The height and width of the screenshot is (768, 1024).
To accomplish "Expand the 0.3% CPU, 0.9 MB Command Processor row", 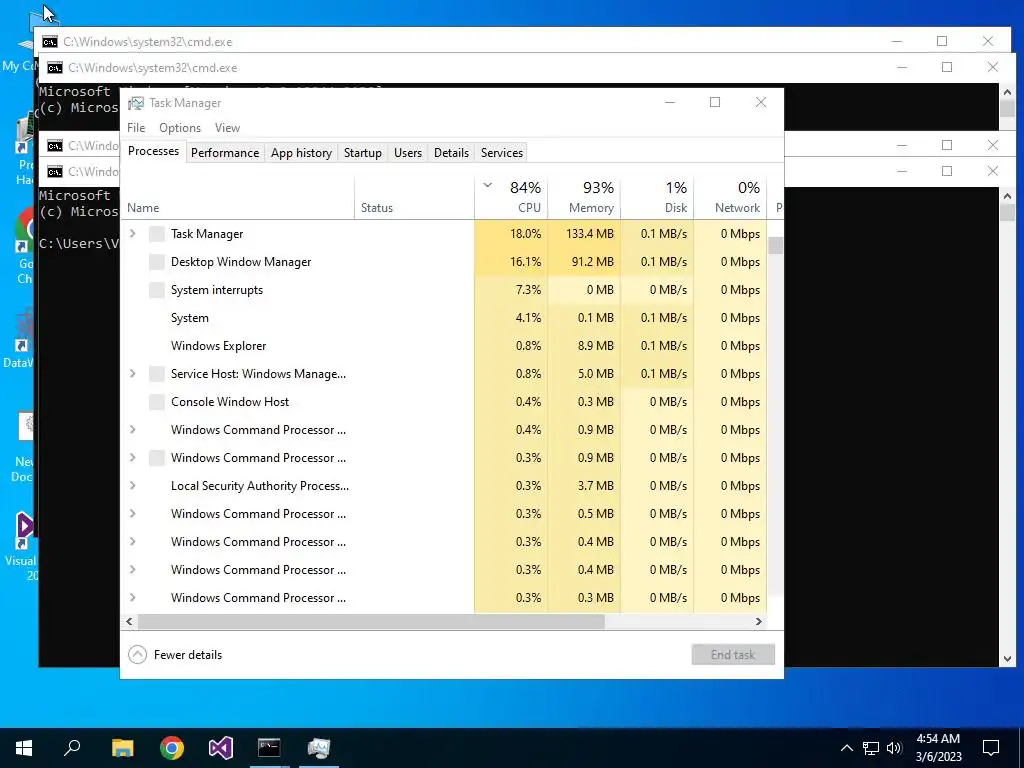I will click(x=133, y=458).
